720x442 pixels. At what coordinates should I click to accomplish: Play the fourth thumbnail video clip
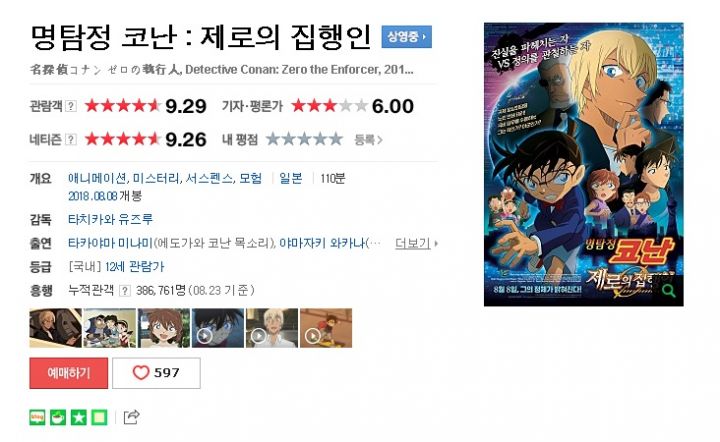point(218,328)
